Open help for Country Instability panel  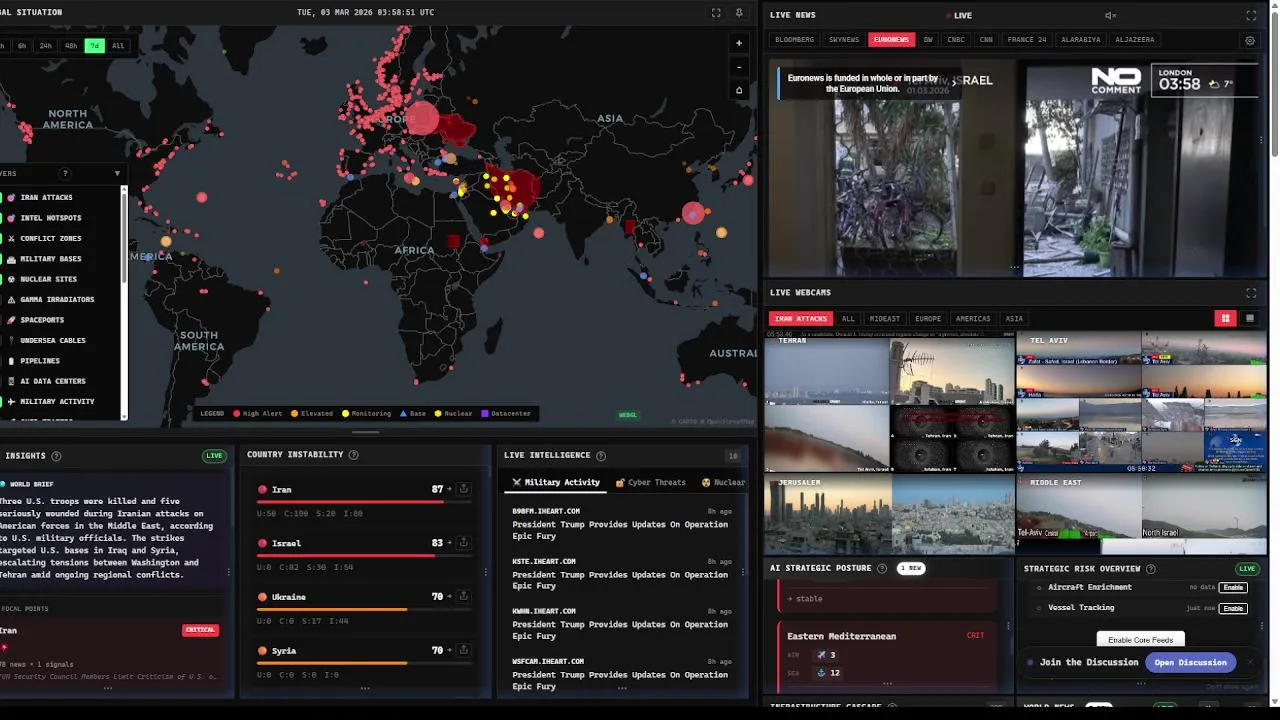click(353, 455)
